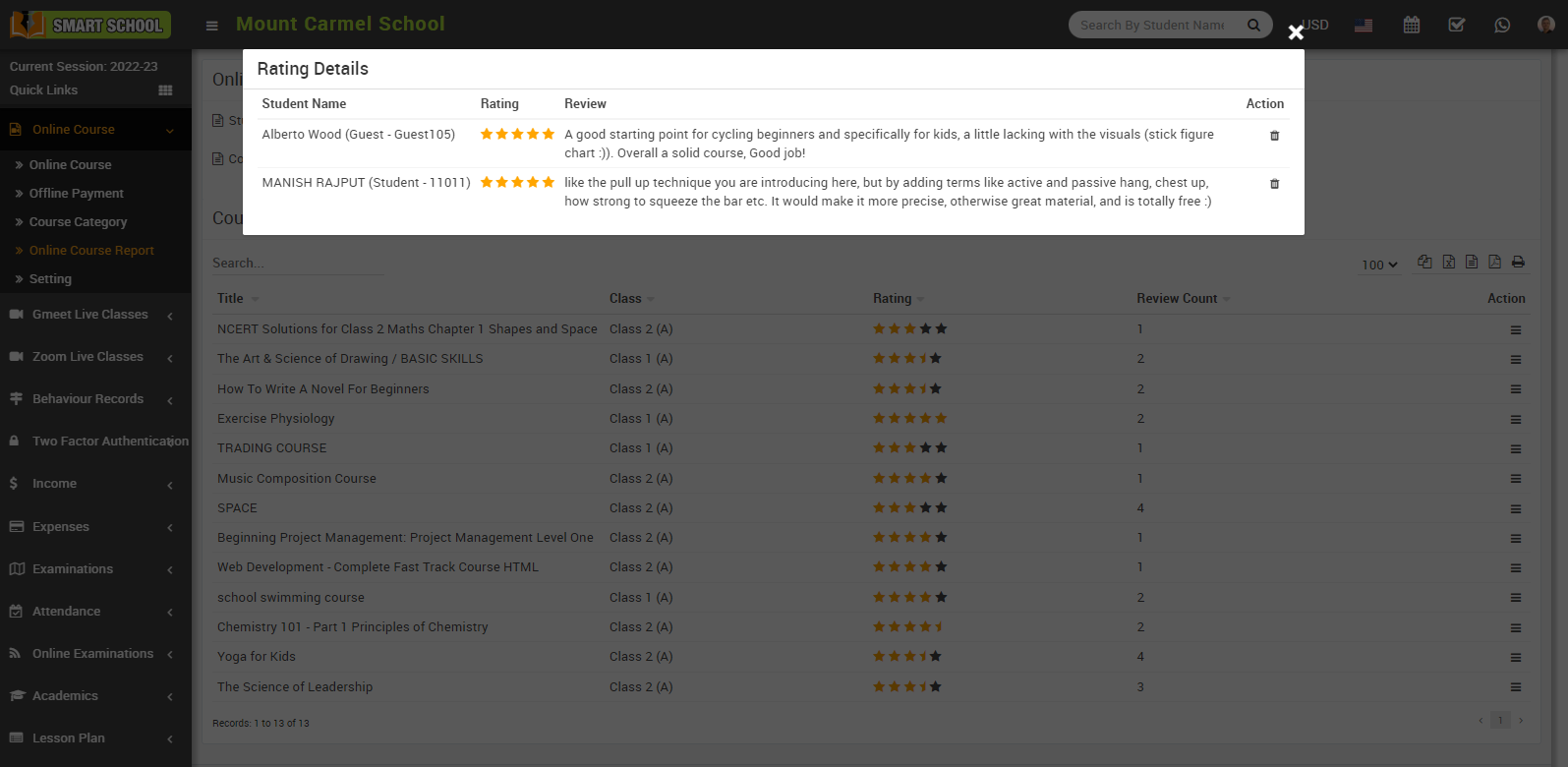Open WhatsApp chat icon in header
Screen dimensions: 1568x767
click(x=1502, y=26)
